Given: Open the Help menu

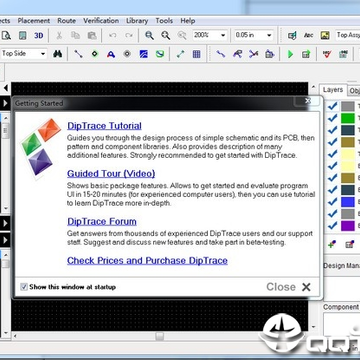Looking at the screenshot, I should tap(188, 21).
